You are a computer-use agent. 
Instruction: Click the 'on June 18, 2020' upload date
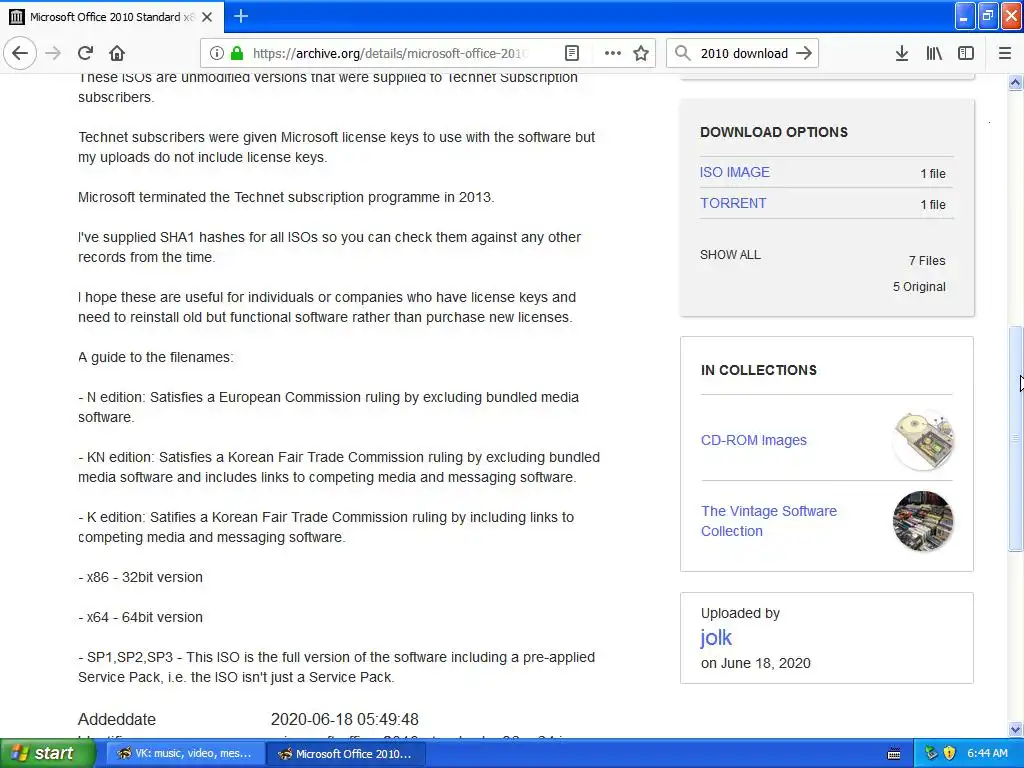tap(756, 664)
